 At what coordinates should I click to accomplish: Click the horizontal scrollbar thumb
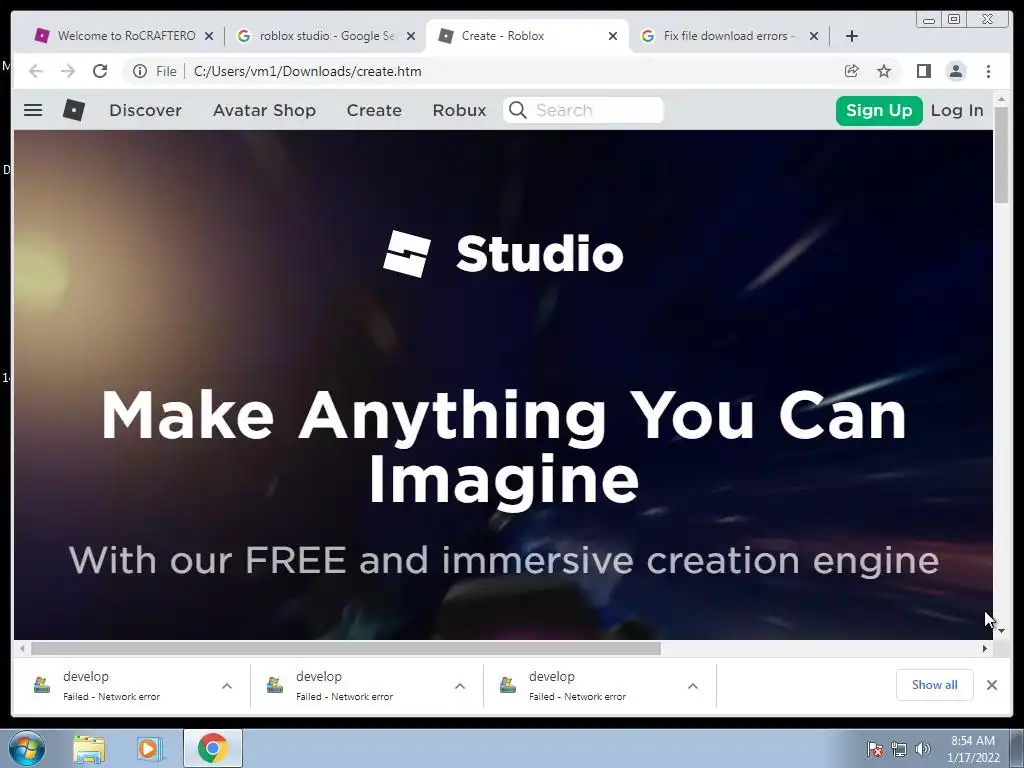(x=346, y=648)
